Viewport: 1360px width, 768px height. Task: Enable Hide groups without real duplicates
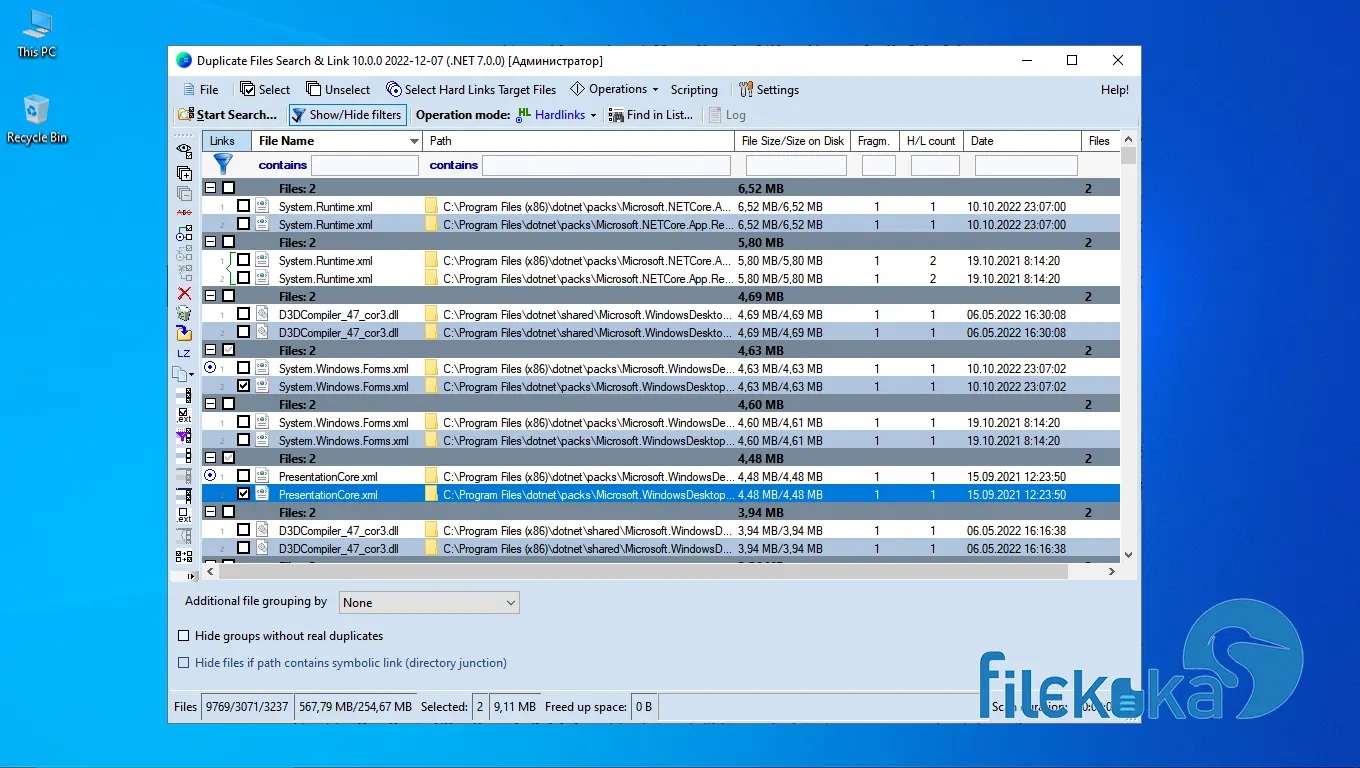(x=183, y=636)
